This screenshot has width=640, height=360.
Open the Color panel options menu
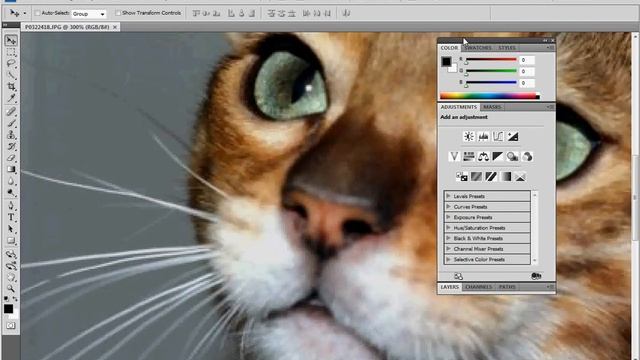coord(550,48)
